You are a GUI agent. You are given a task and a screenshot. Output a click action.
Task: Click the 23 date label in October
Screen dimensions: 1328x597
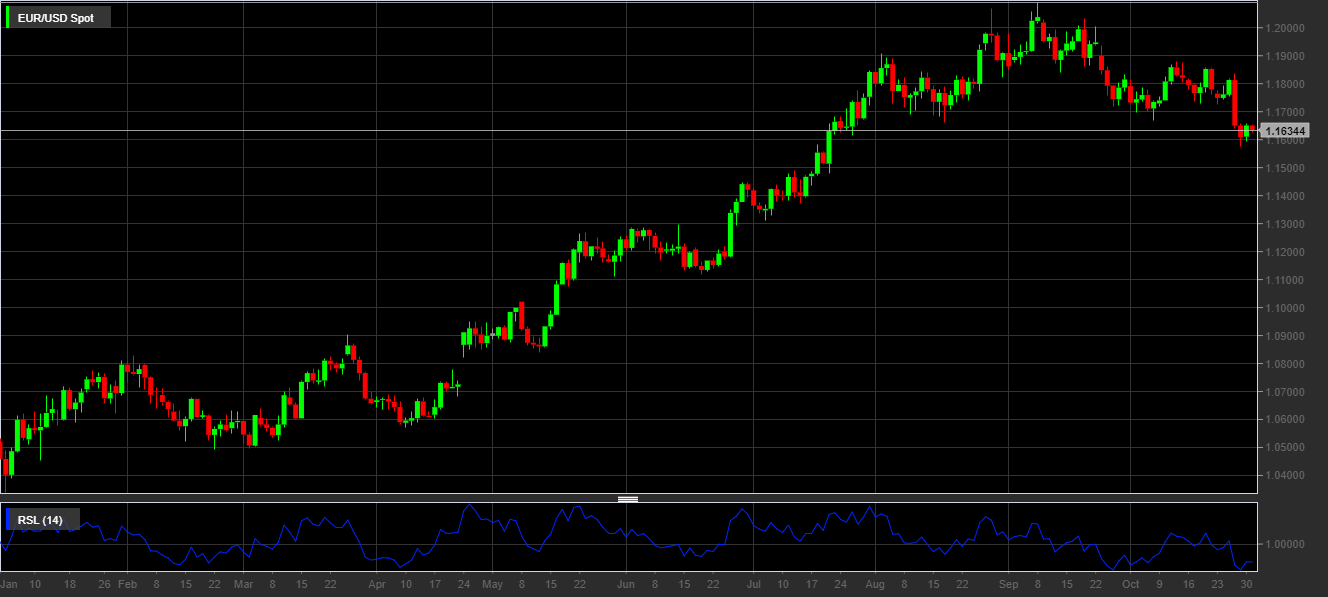(x=1217, y=583)
